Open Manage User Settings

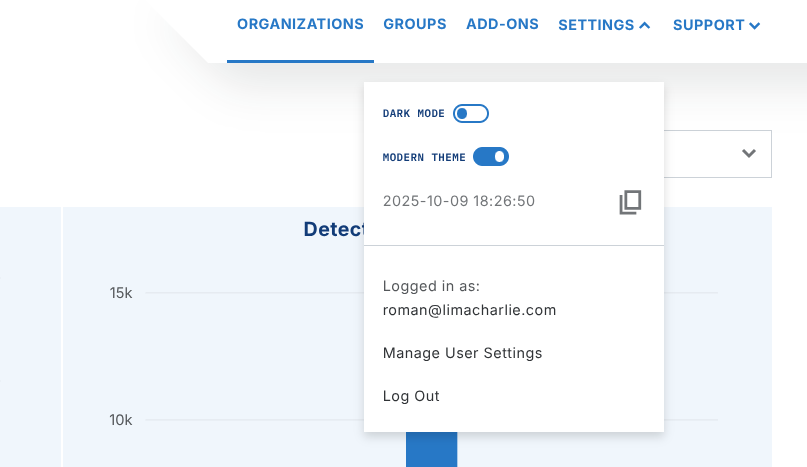tap(462, 353)
